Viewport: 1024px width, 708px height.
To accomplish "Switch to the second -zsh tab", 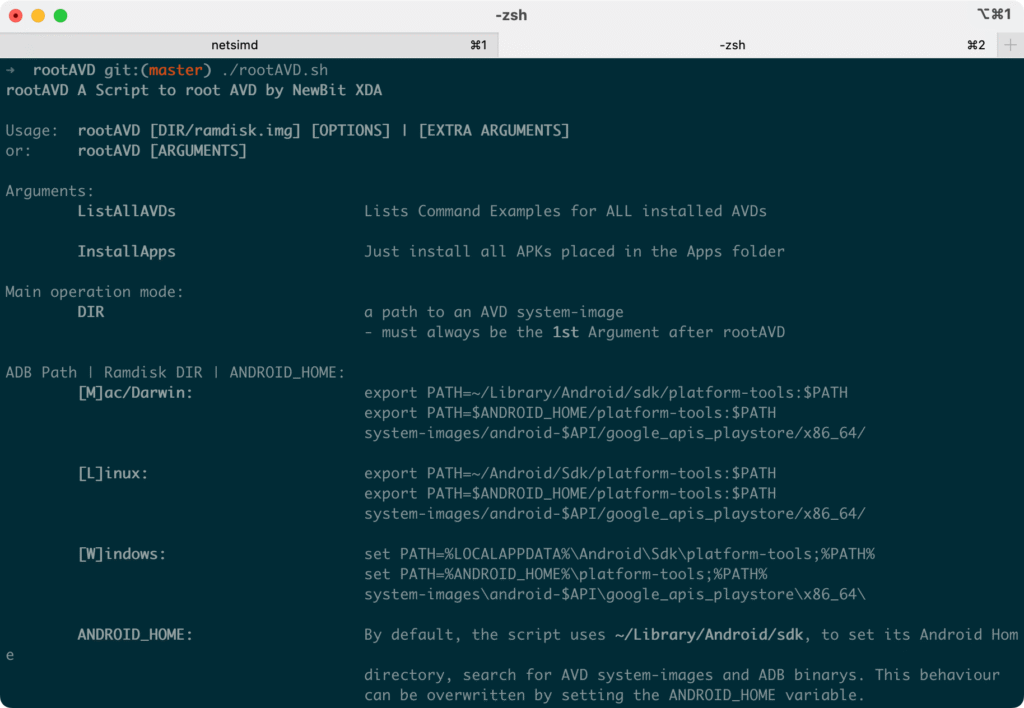I will click(x=747, y=45).
